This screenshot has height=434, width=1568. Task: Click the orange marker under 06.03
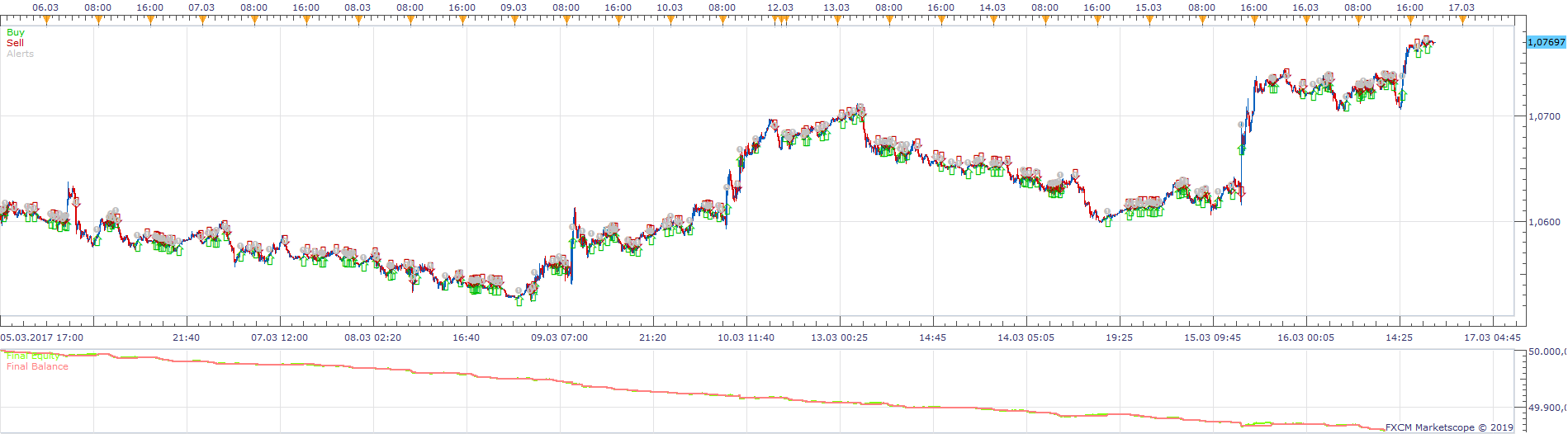46,20
